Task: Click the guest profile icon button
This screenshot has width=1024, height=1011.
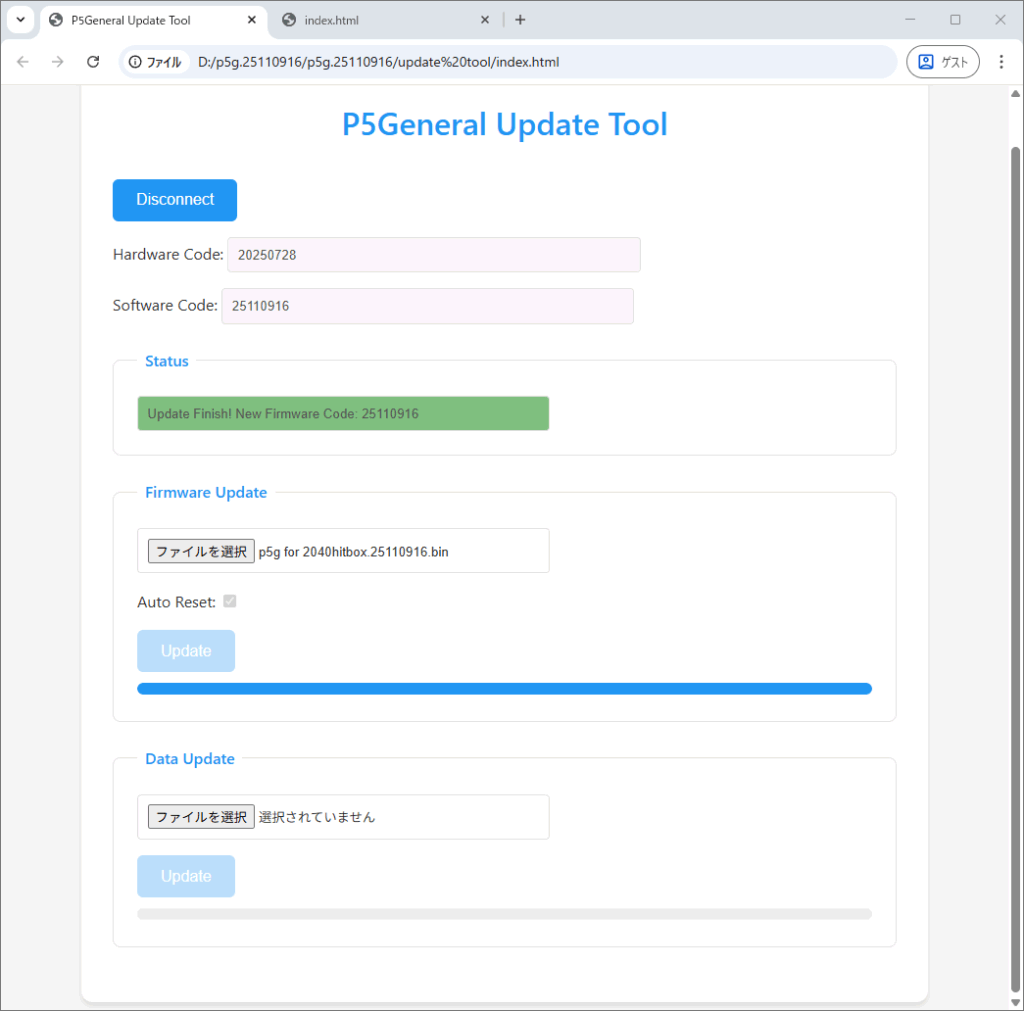Action: pos(942,62)
